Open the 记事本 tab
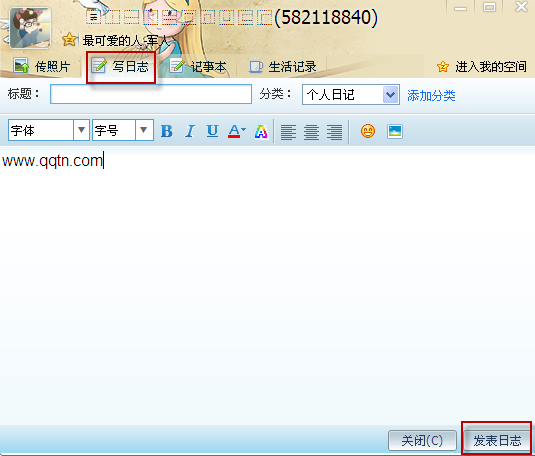This screenshot has height=456, width=535. click(198, 66)
